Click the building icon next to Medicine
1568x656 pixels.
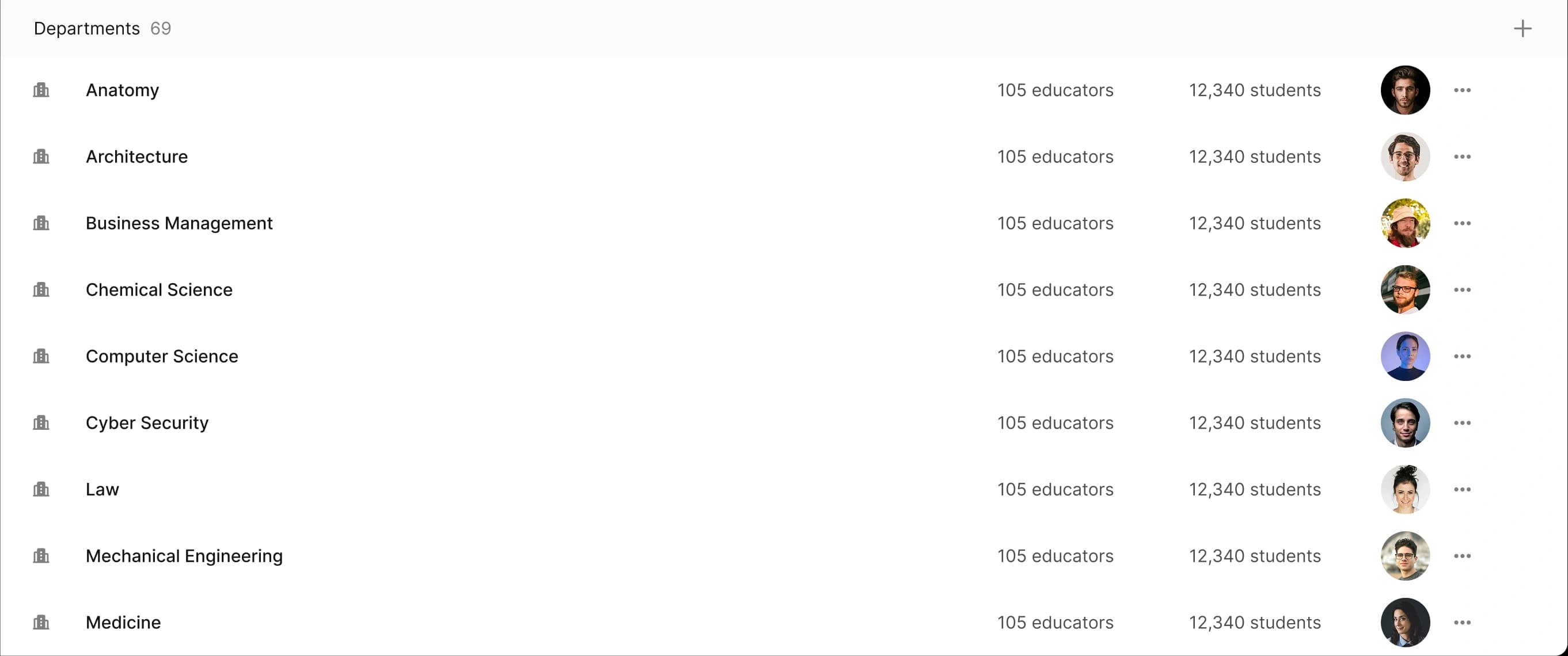point(41,622)
